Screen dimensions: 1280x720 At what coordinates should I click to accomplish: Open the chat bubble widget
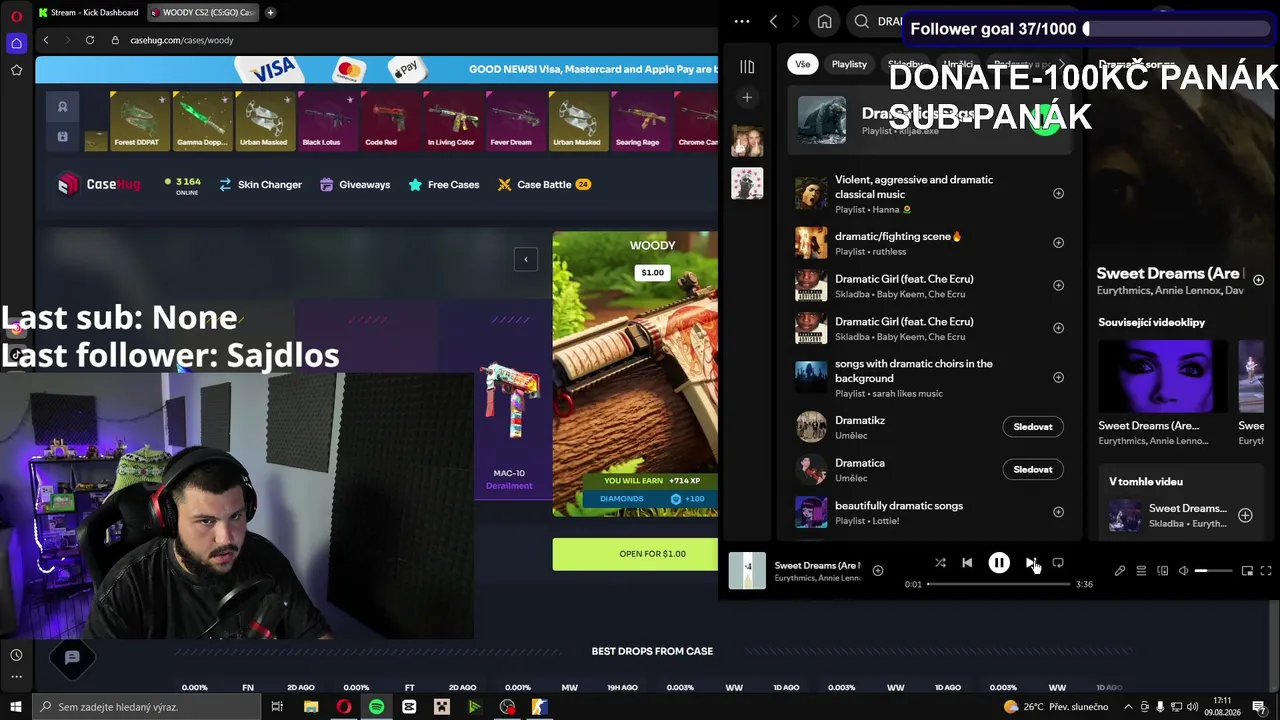pos(72,657)
